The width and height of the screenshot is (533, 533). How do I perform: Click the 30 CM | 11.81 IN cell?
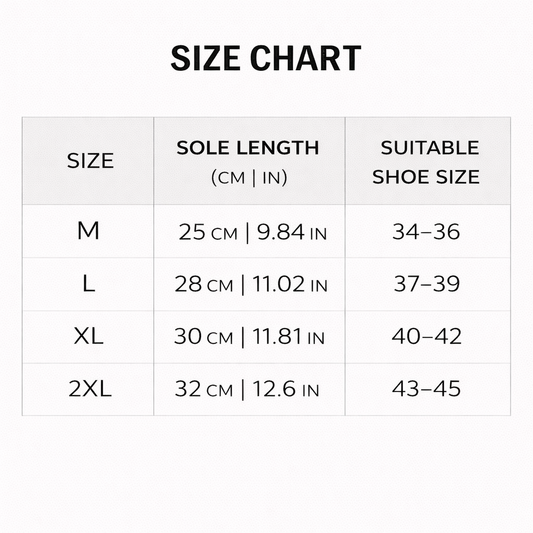pos(249,337)
